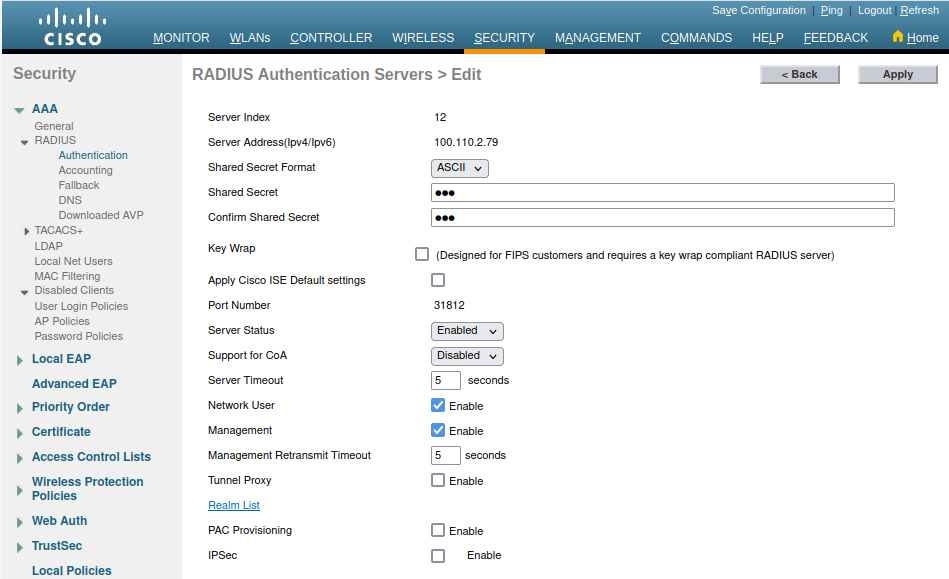The height and width of the screenshot is (579, 949).
Task: Collapse the RADIUS tree arrow
Action: (25, 142)
